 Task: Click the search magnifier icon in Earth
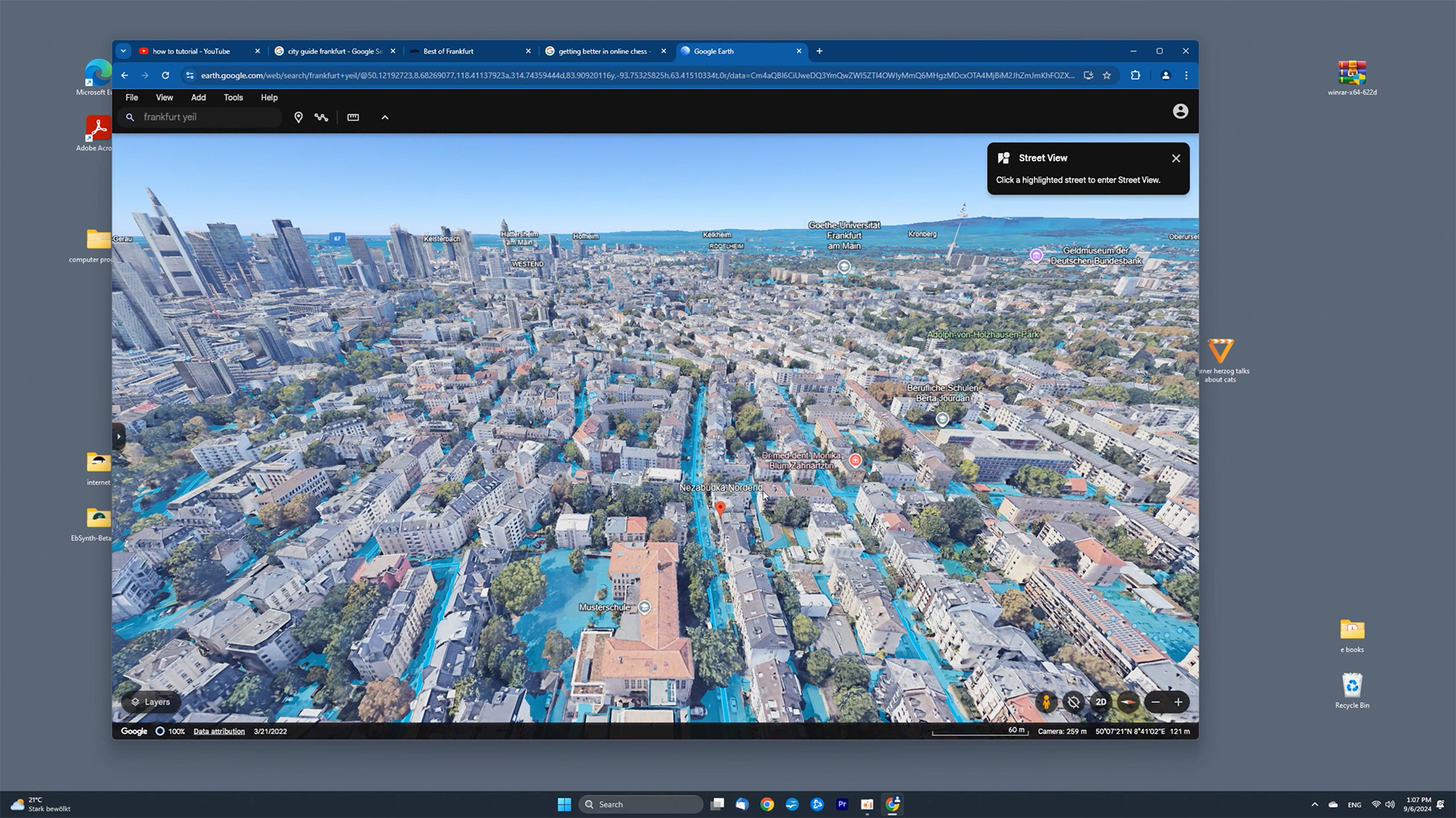(x=130, y=117)
